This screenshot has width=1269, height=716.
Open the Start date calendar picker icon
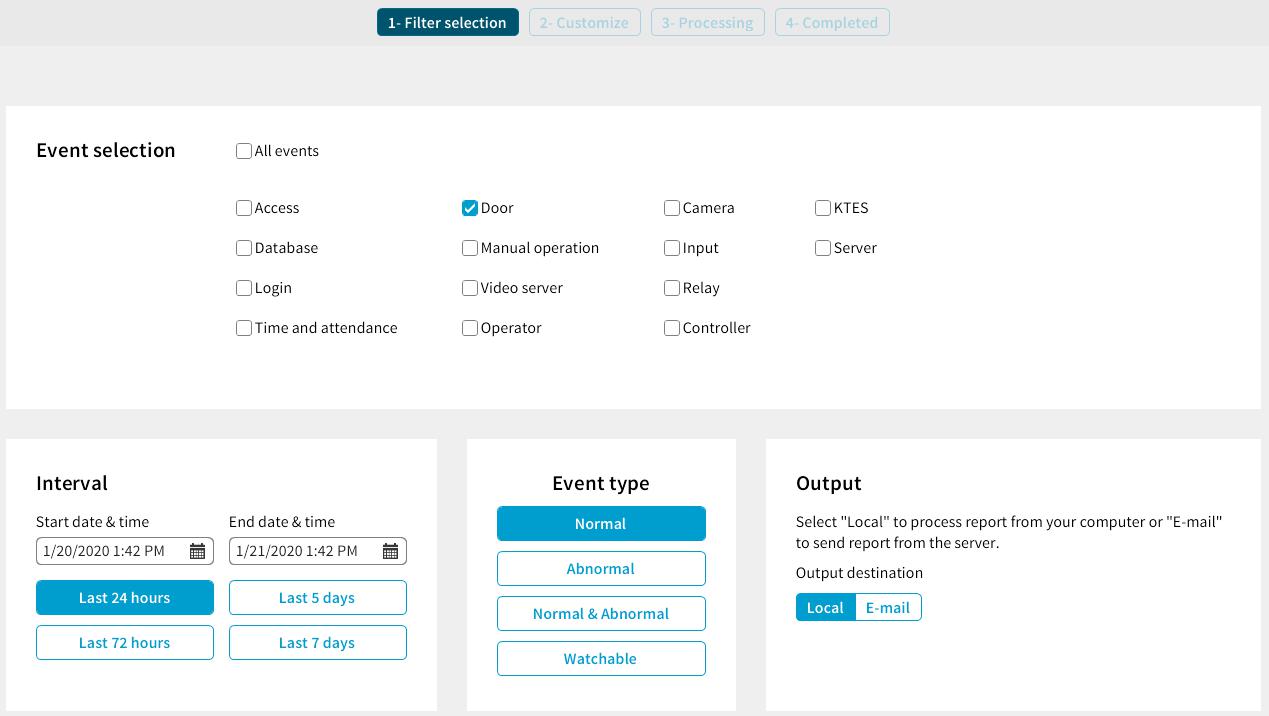coord(197,551)
